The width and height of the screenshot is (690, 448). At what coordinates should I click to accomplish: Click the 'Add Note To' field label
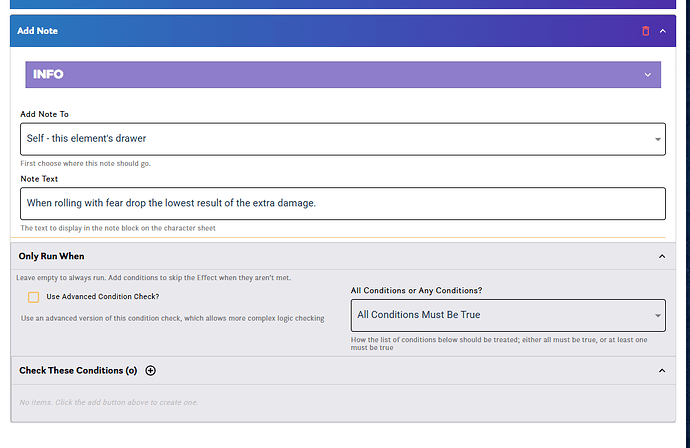[44, 114]
